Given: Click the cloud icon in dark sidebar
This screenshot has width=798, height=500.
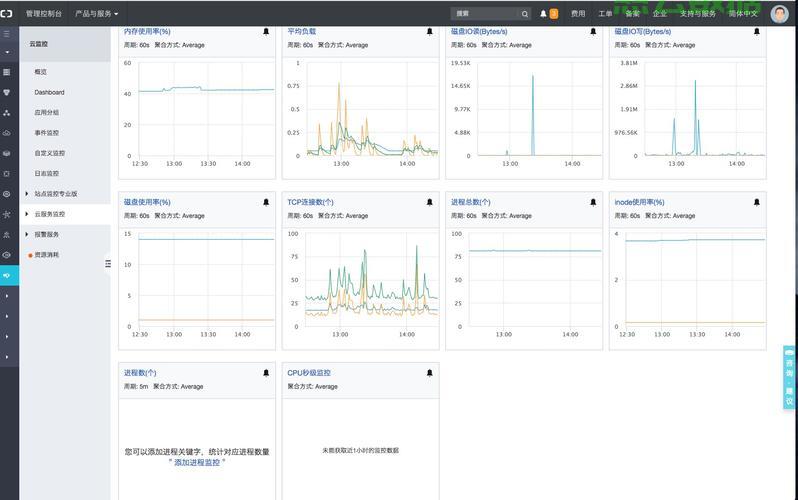Looking at the screenshot, I should [x=7, y=133].
